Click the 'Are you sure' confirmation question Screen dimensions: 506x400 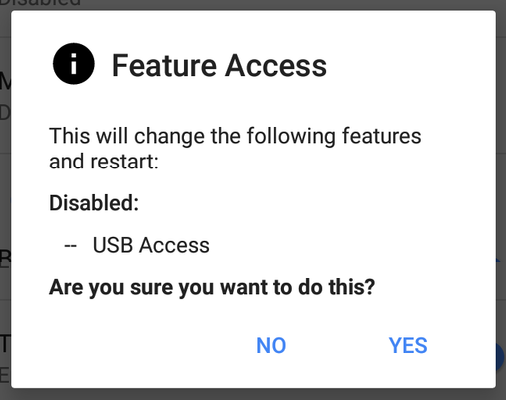point(212,288)
